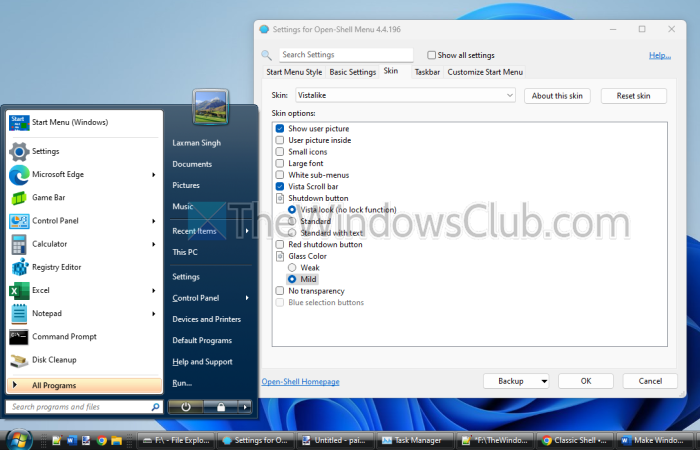The height and width of the screenshot is (450, 700).
Task: Uncheck Vista Scroll bar option
Action: coord(280,187)
